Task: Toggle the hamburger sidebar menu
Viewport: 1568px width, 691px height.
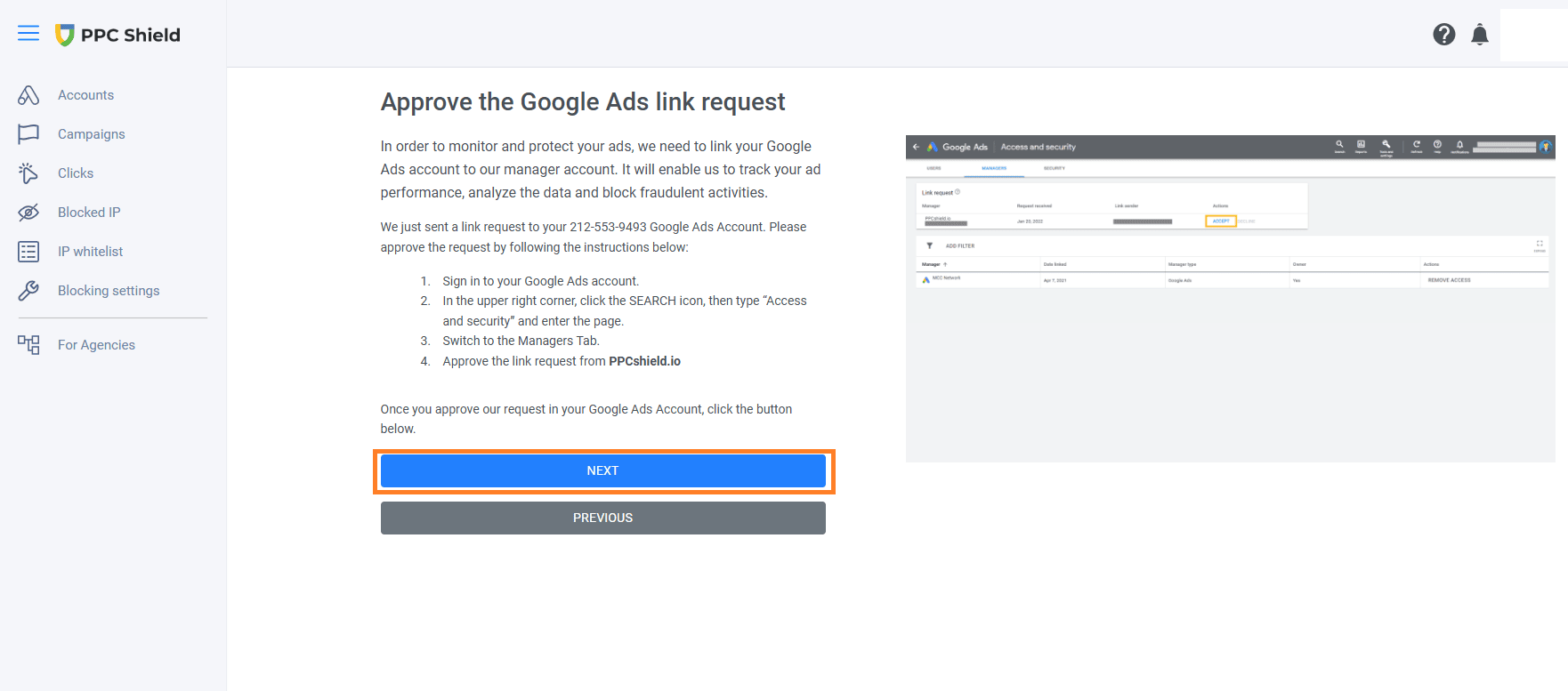Action: (x=28, y=34)
